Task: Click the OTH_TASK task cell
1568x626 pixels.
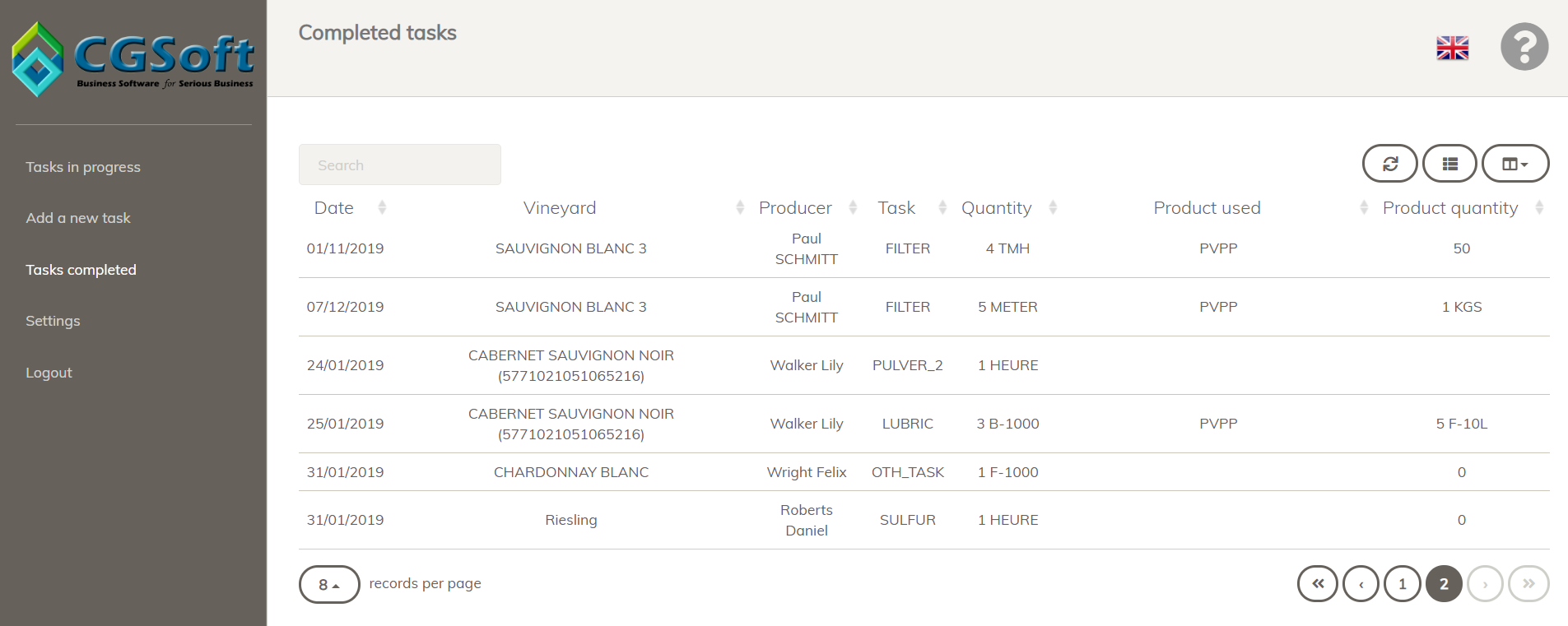Action: [x=908, y=472]
